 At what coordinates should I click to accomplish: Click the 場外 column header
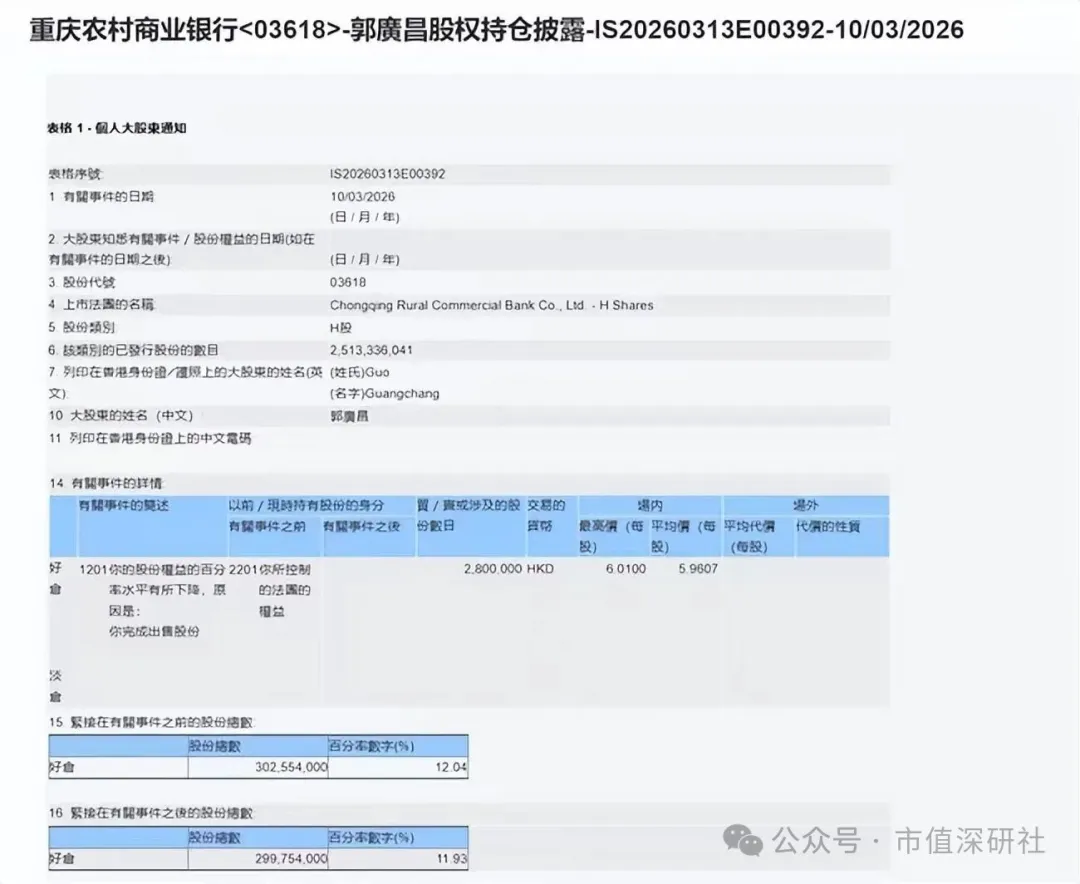click(x=805, y=506)
